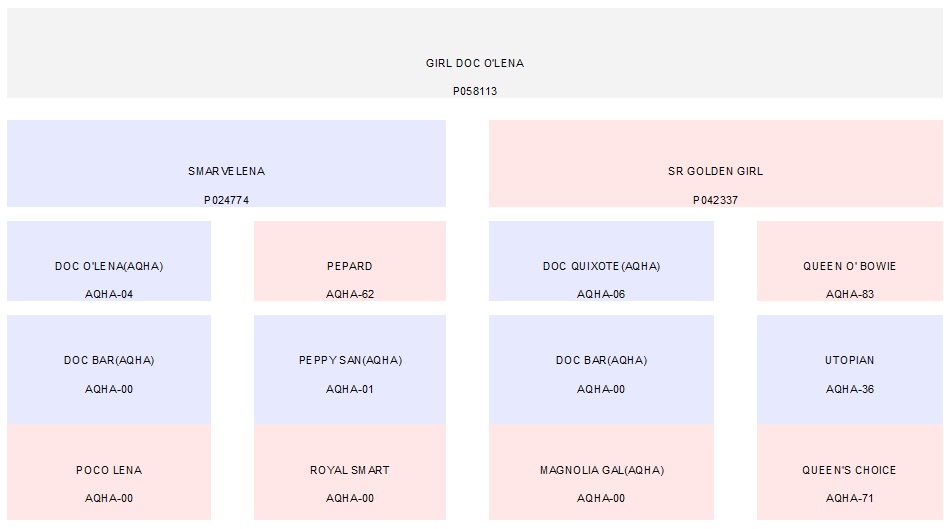The width and height of the screenshot is (951, 529).
Task: Click the PEPARD pedigree cell
Action: pos(349,266)
